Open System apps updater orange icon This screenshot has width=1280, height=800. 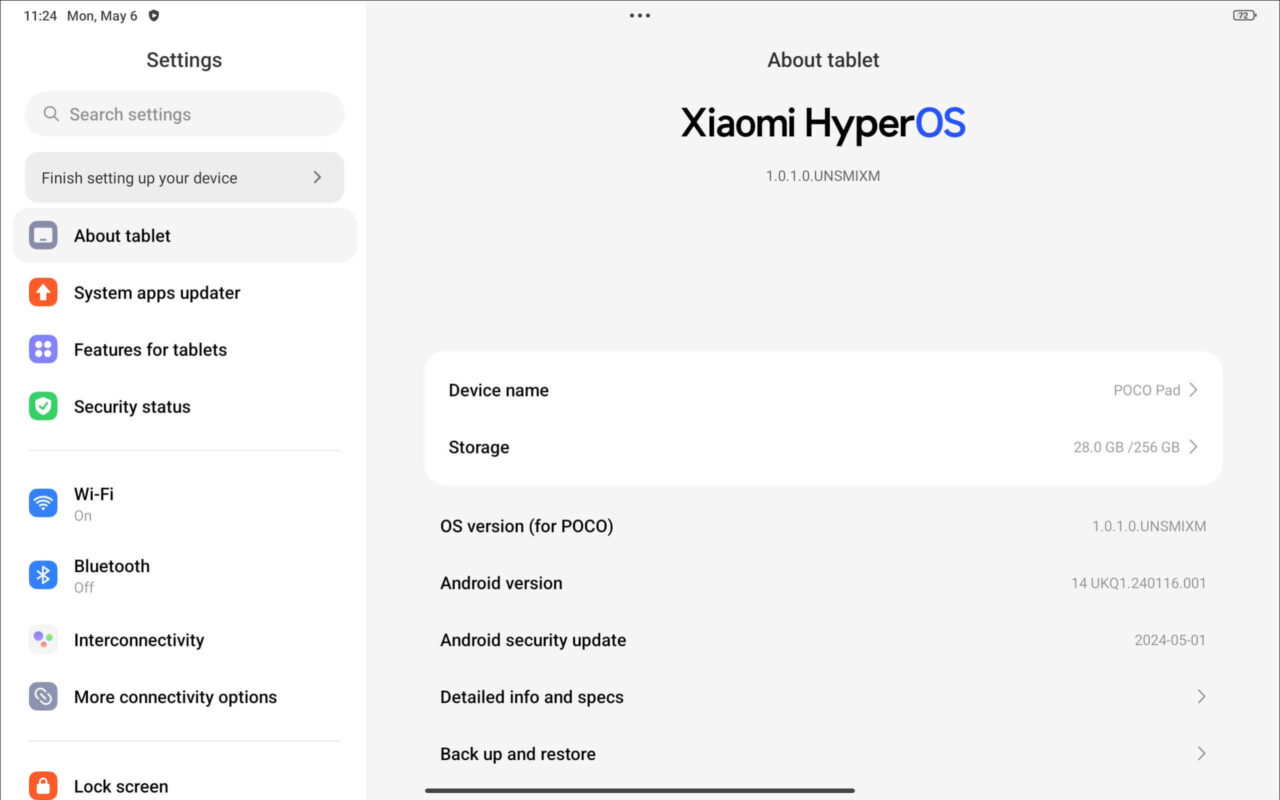point(43,293)
